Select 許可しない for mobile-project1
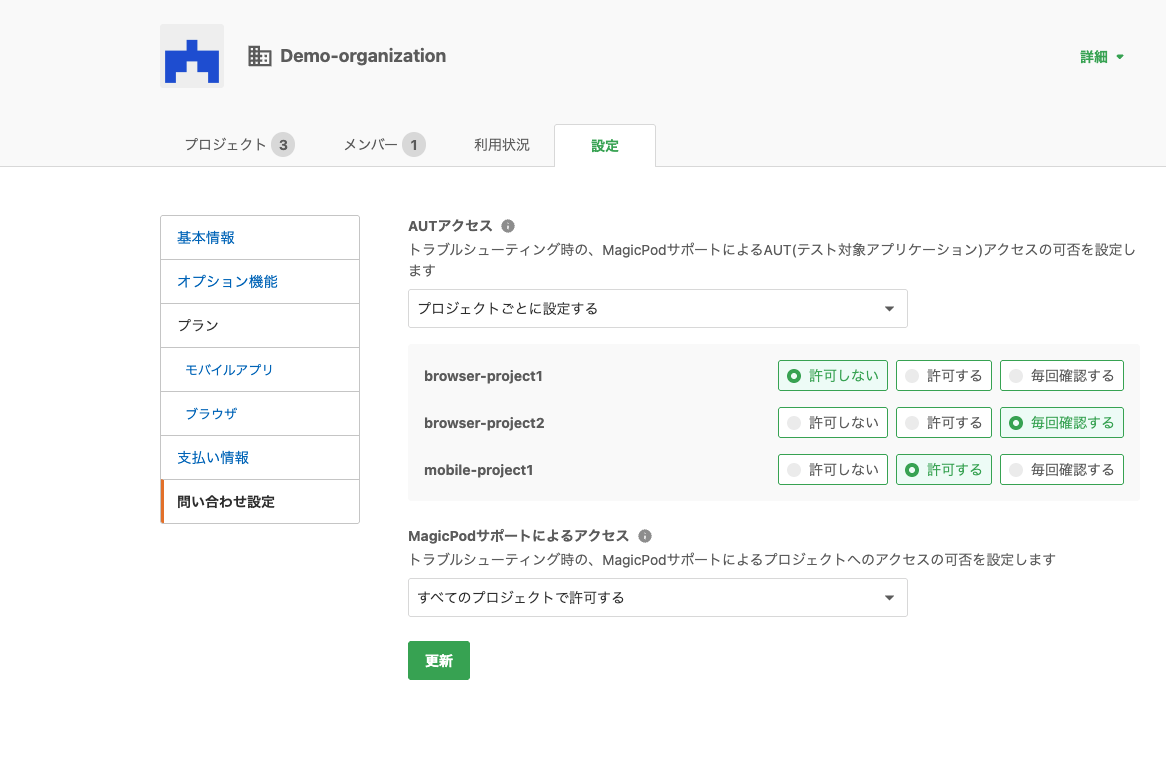1166x759 pixels. click(x=833, y=469)
